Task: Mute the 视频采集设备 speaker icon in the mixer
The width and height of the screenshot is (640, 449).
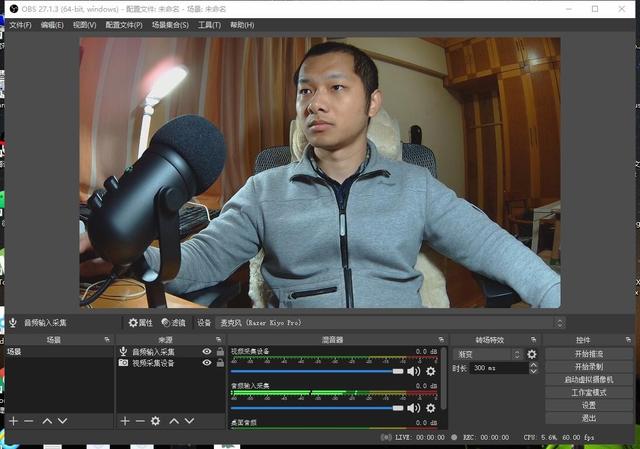Action: tap(413, 371)
